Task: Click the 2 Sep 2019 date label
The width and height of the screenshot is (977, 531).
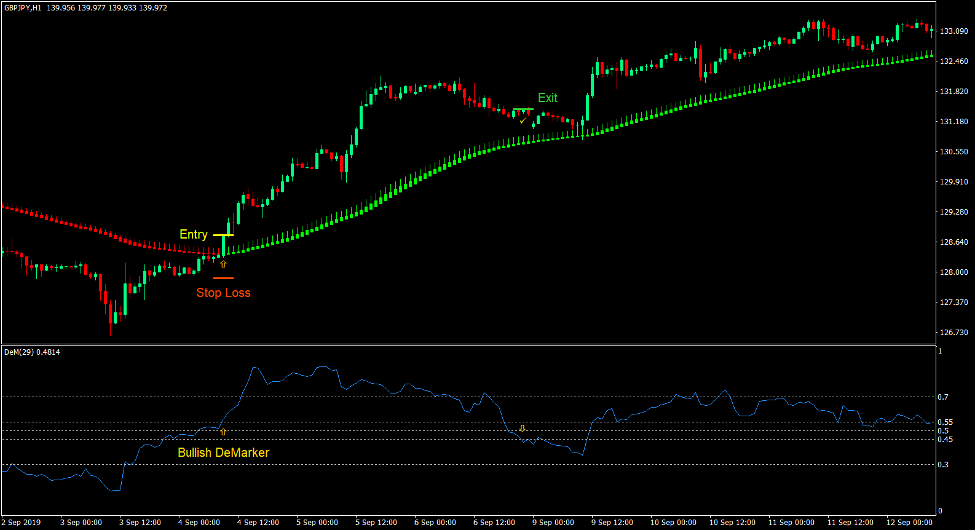Action: click(21, 522)
